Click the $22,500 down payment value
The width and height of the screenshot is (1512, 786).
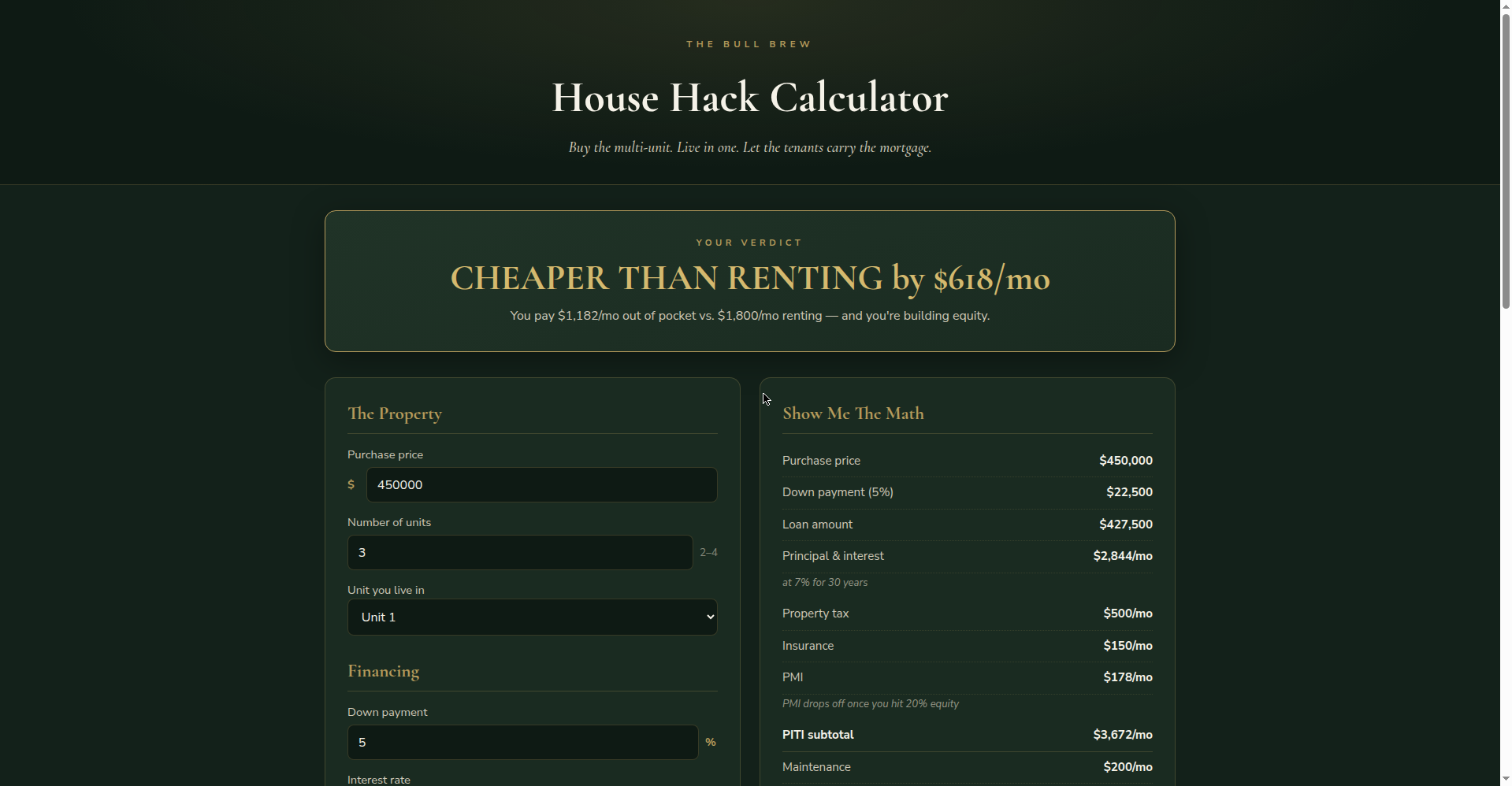click(1129, 492)
